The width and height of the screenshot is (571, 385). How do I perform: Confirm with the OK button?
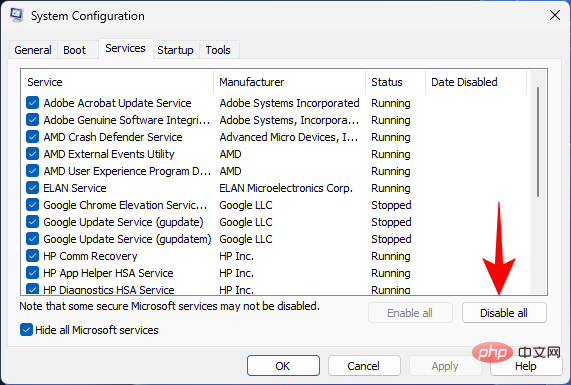point(283,366)
